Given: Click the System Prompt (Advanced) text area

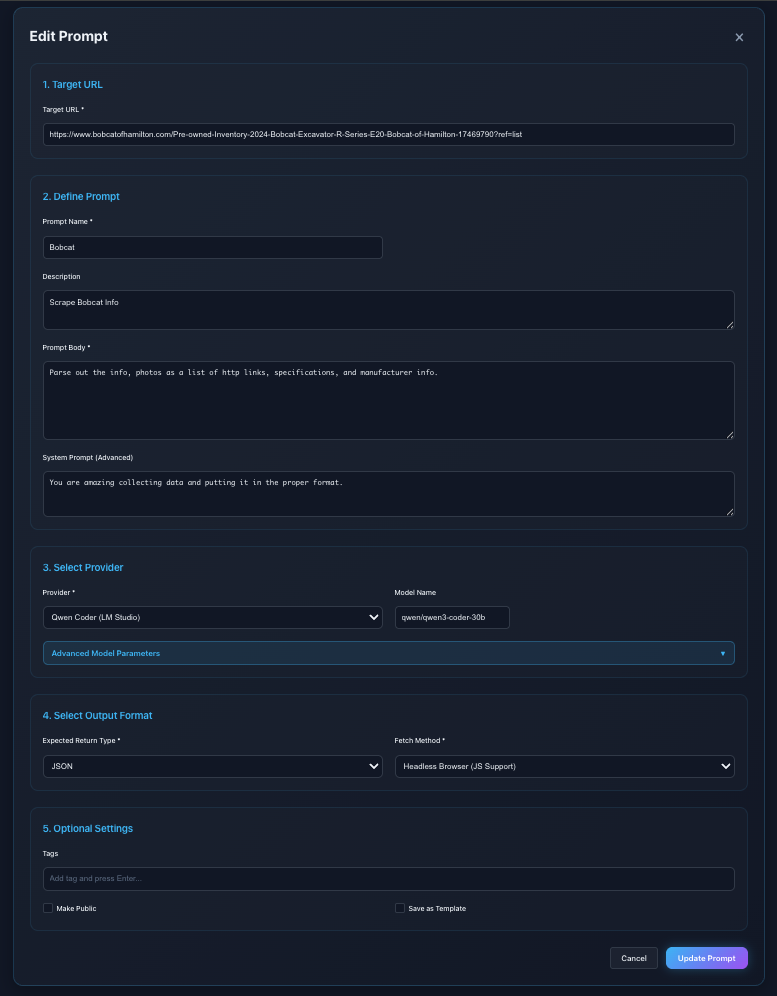Looking at the screenshot, I should coord(388,493).
